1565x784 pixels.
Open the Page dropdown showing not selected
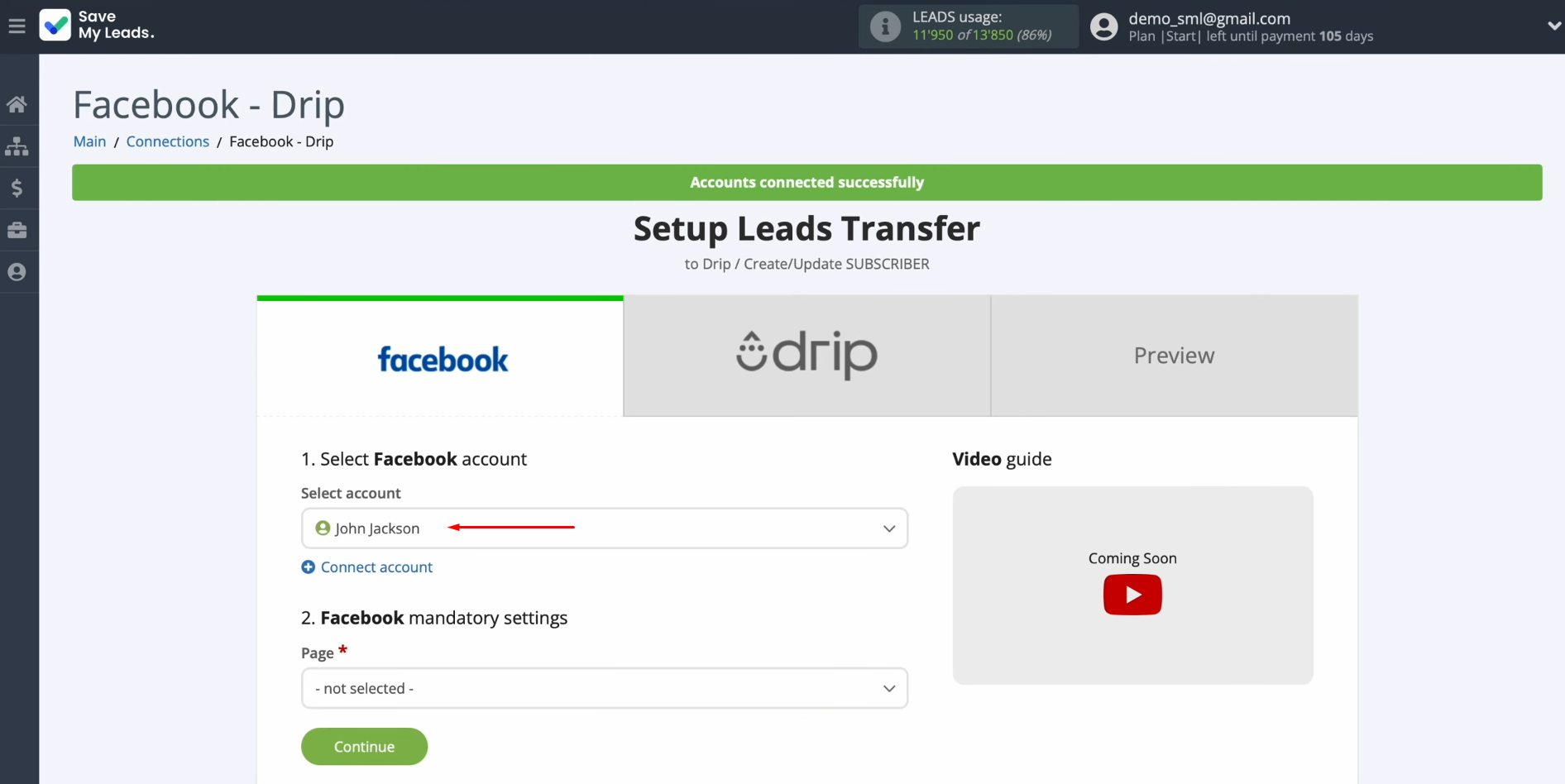605,688
